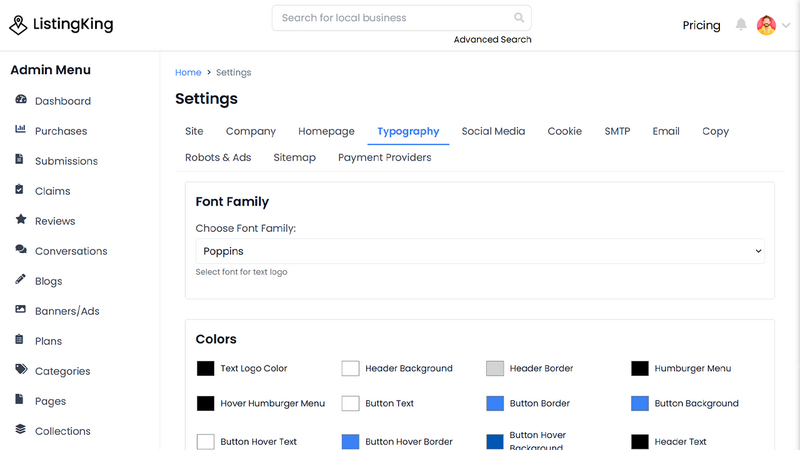Viewport: 800px width, 450px height.
Task: Open the notifications bell
Action: pos(741,24)
